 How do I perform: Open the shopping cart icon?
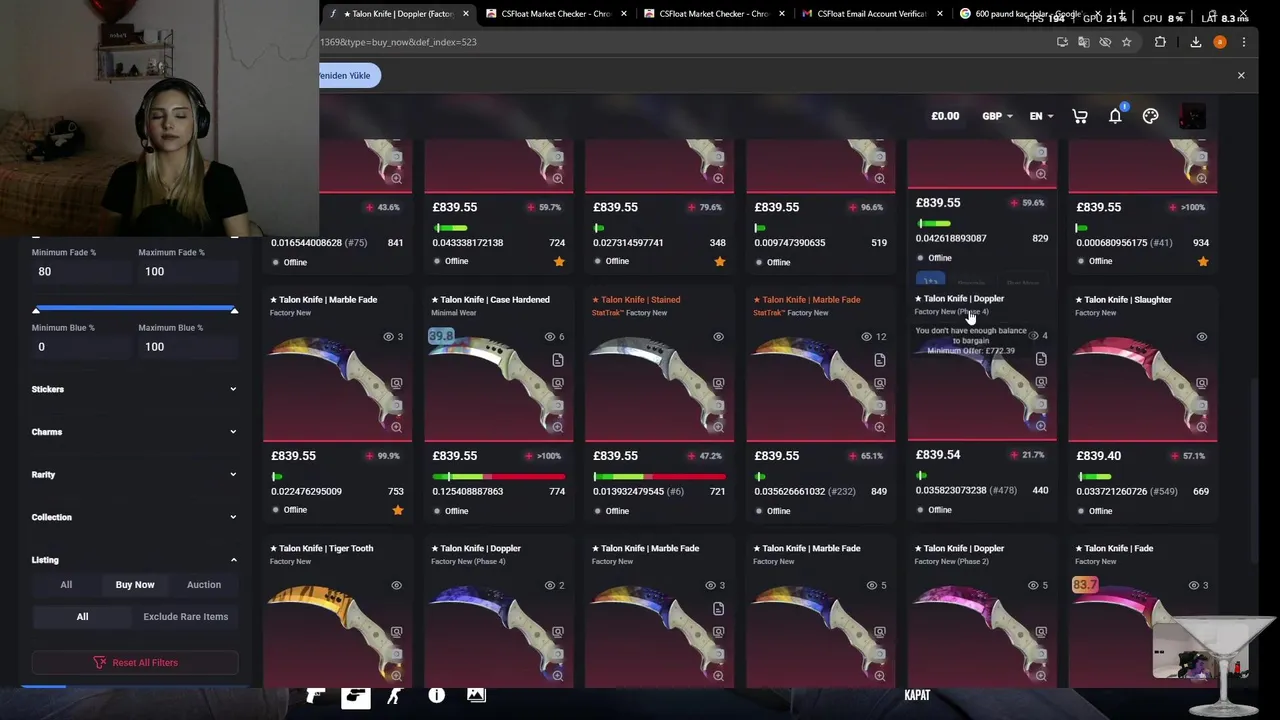pos(1080,116)
